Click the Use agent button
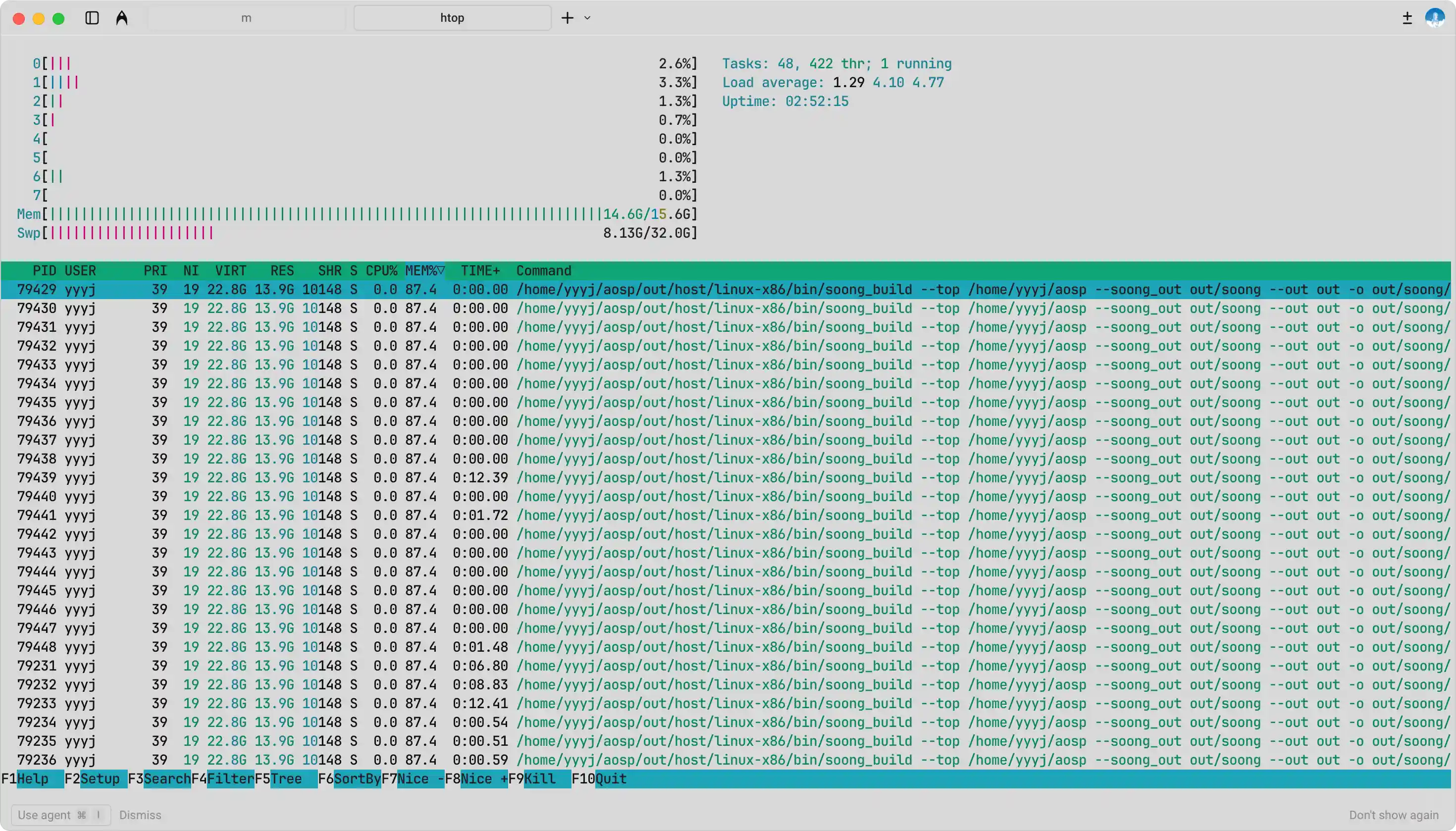This screenshot has height=831, width=1456. click(x=59, y=815)
